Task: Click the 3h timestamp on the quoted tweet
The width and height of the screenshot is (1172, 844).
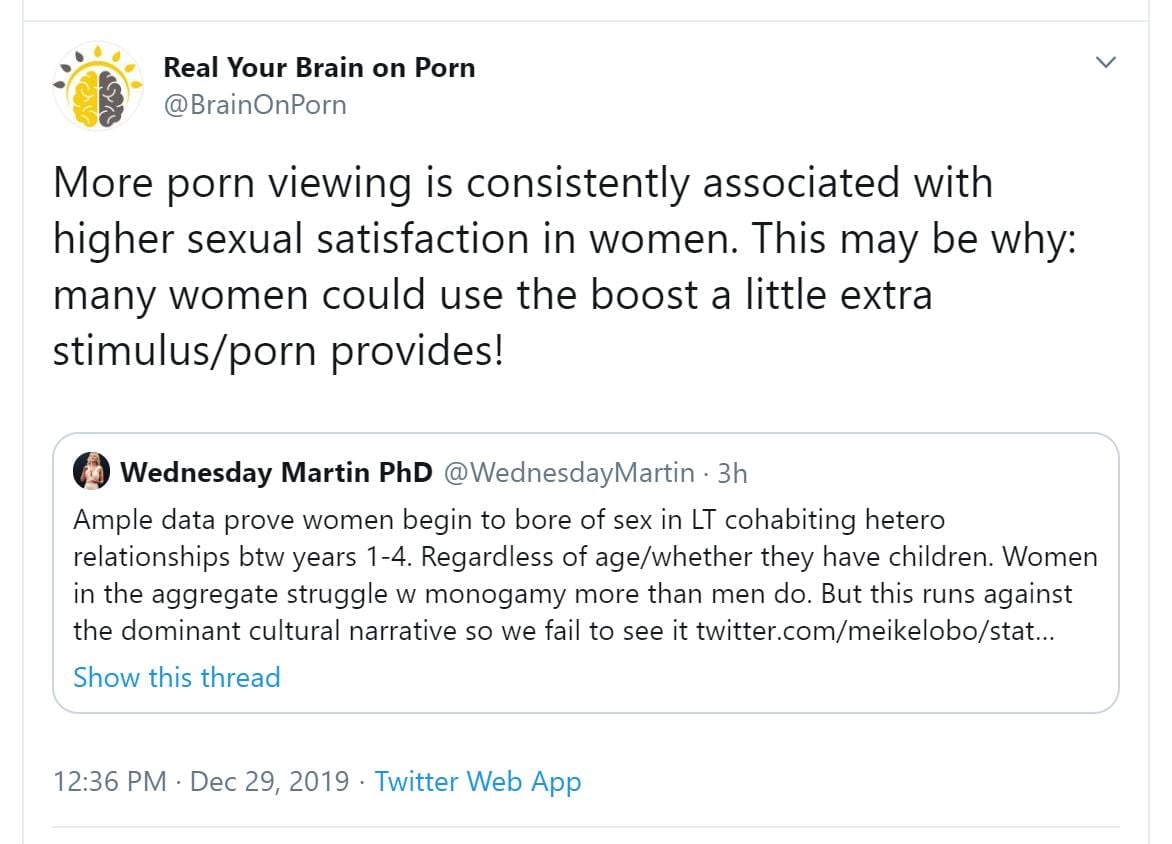Action: pos(732,473)
